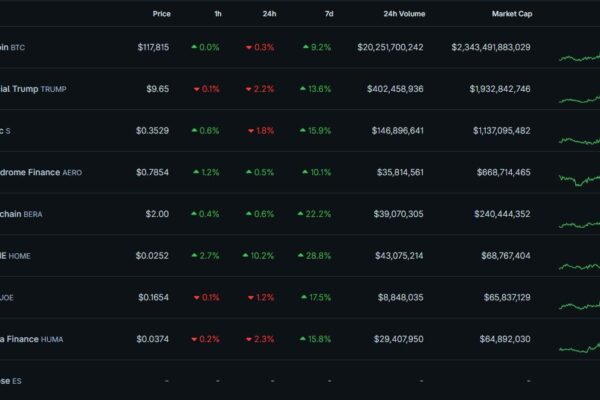Click HOME 24h change 10.2%
The height and width of the screenshot is (400, 600).
tap(258, 256)
